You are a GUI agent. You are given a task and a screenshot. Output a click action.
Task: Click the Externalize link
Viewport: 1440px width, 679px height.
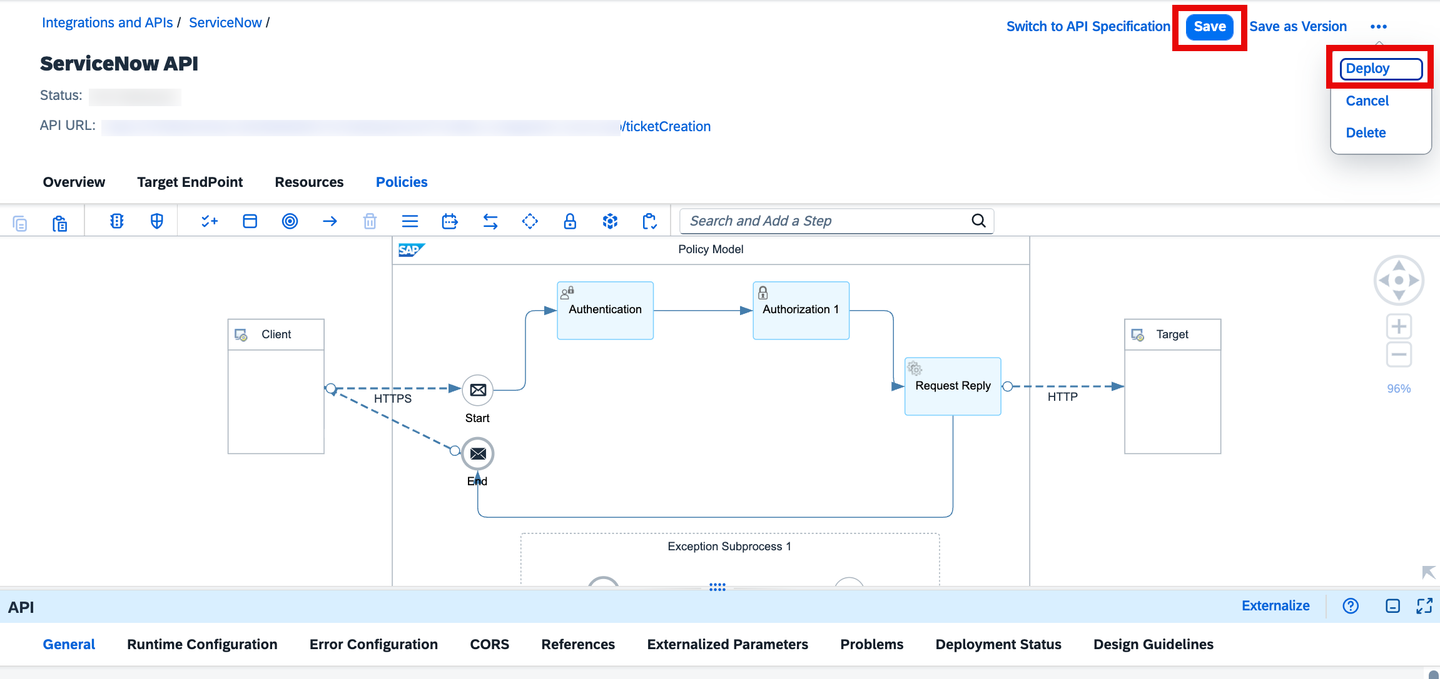coord(1276,606)
